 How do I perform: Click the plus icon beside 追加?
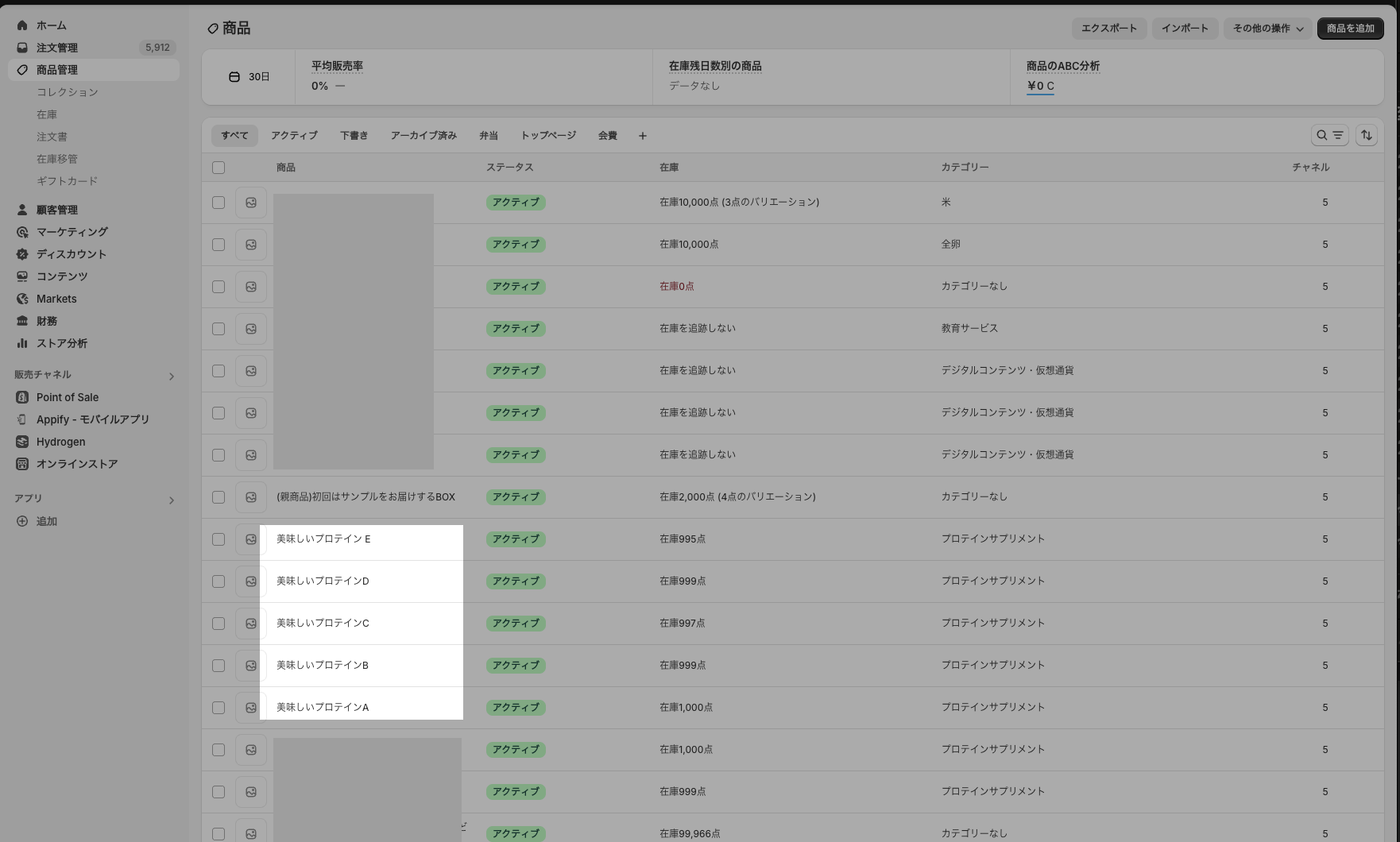click(22, 521)
